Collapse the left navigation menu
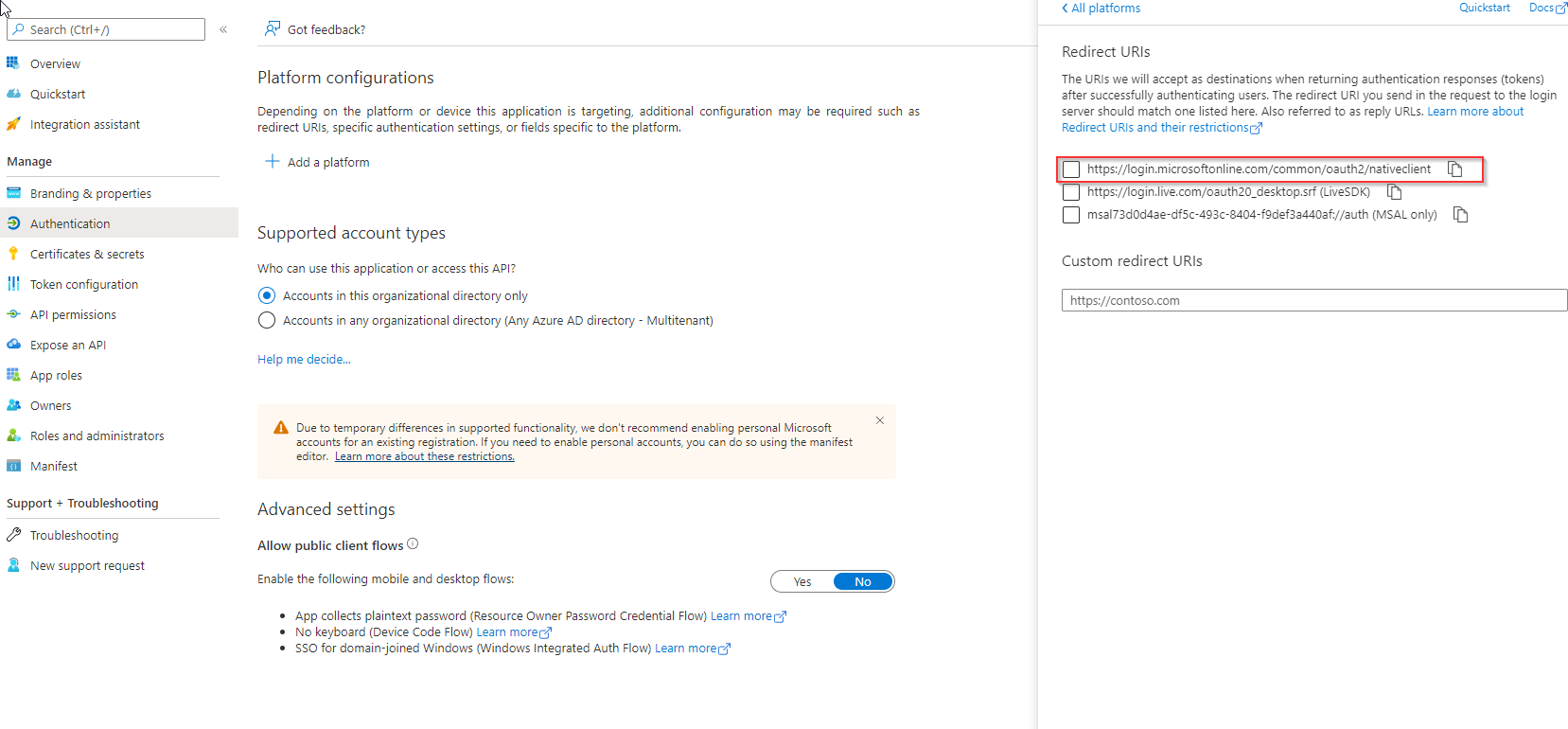Screen dimensions: 1568x729 coord(223,29)
